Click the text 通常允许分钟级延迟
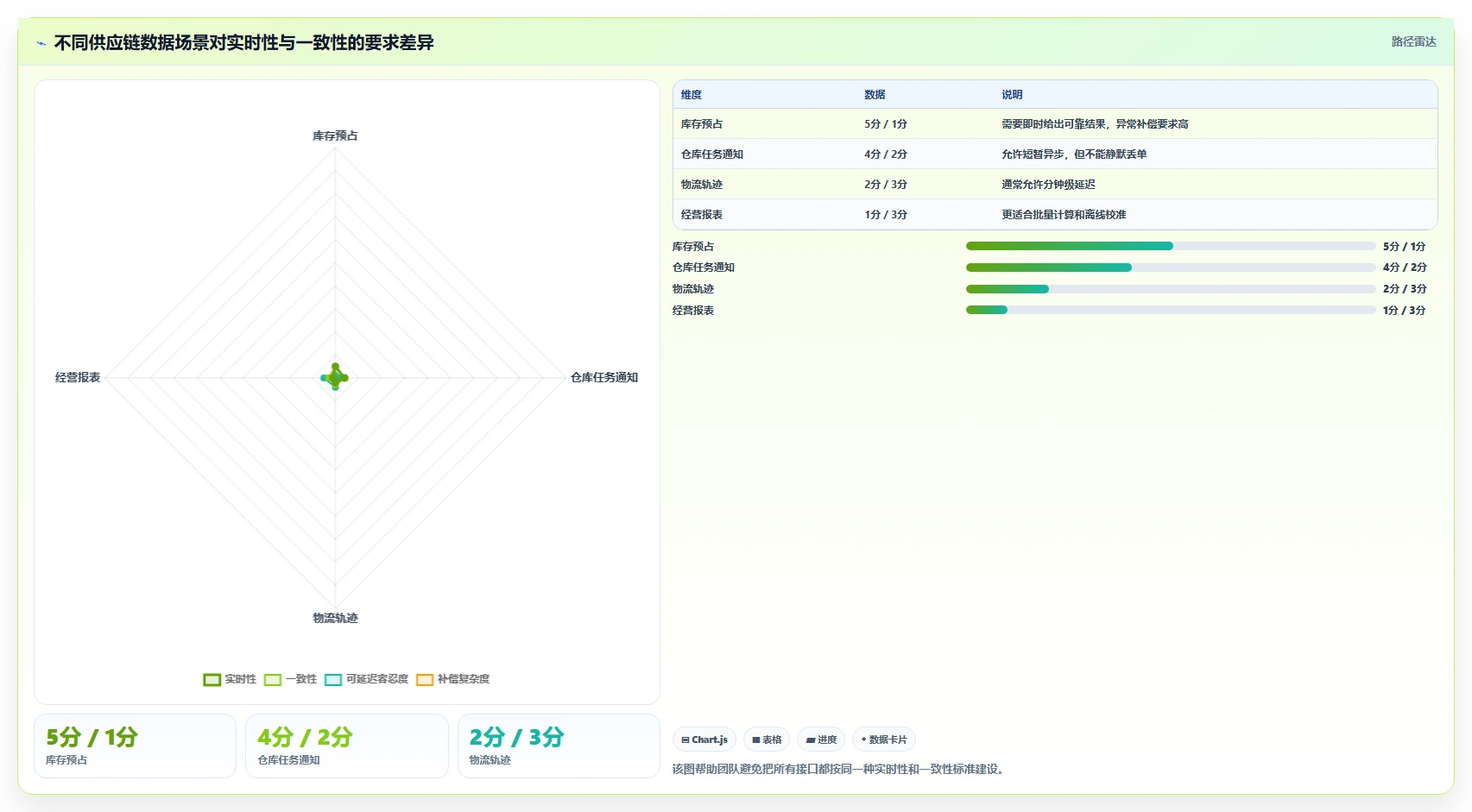The height and width of the screenshot is (812, 1472). tap(1048, 185)
